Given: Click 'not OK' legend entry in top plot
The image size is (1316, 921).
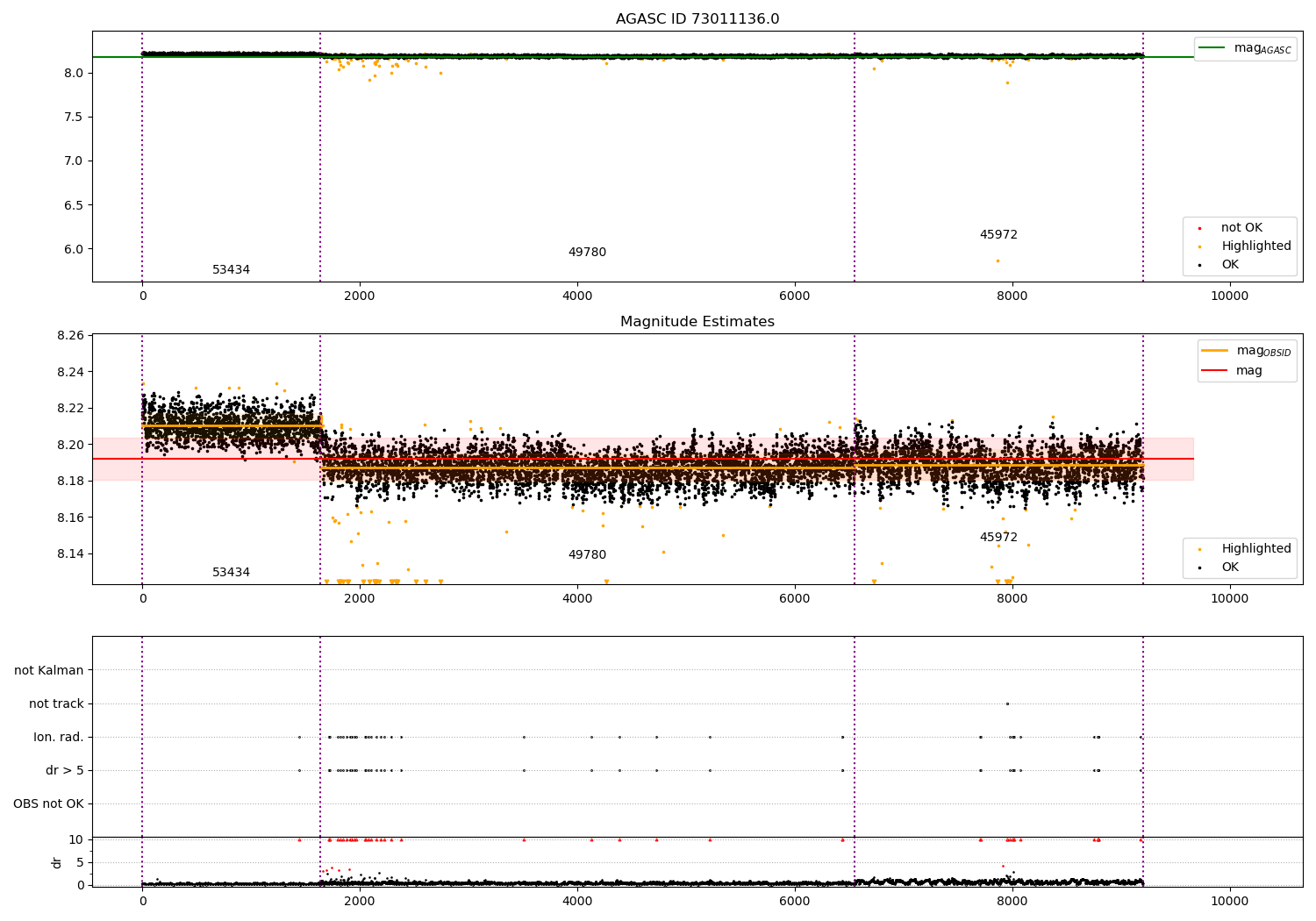Looking at the screenshot, I should tap(1241, 228).
